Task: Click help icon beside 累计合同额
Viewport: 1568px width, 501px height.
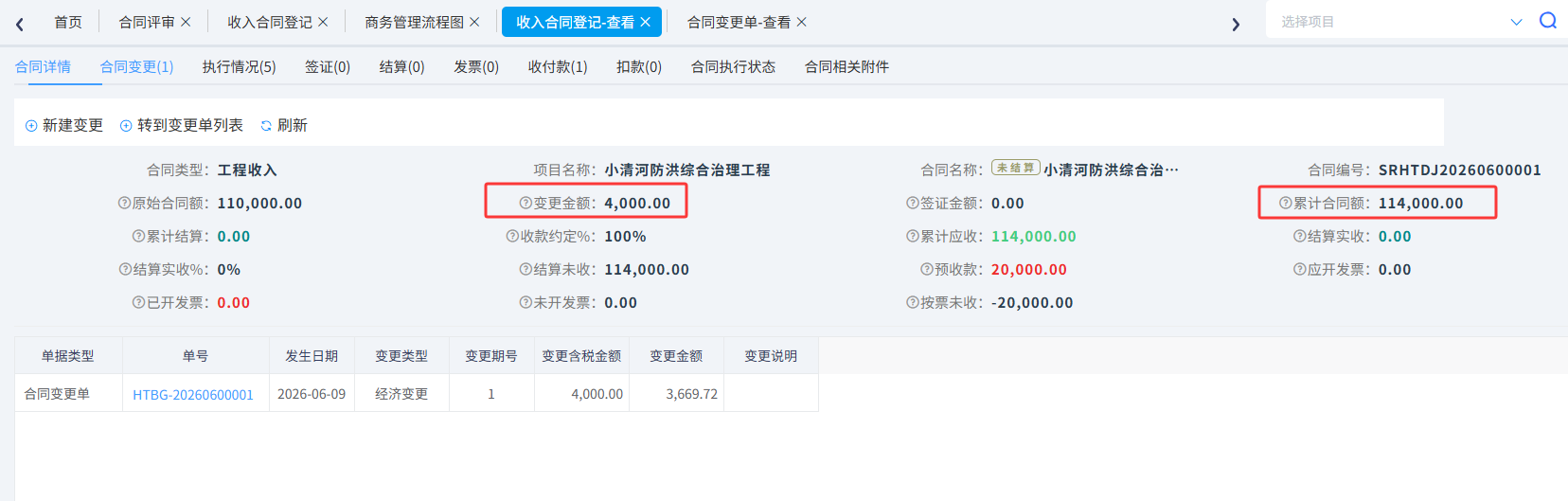Action: pyautogui.click(x=1286, y=203)
